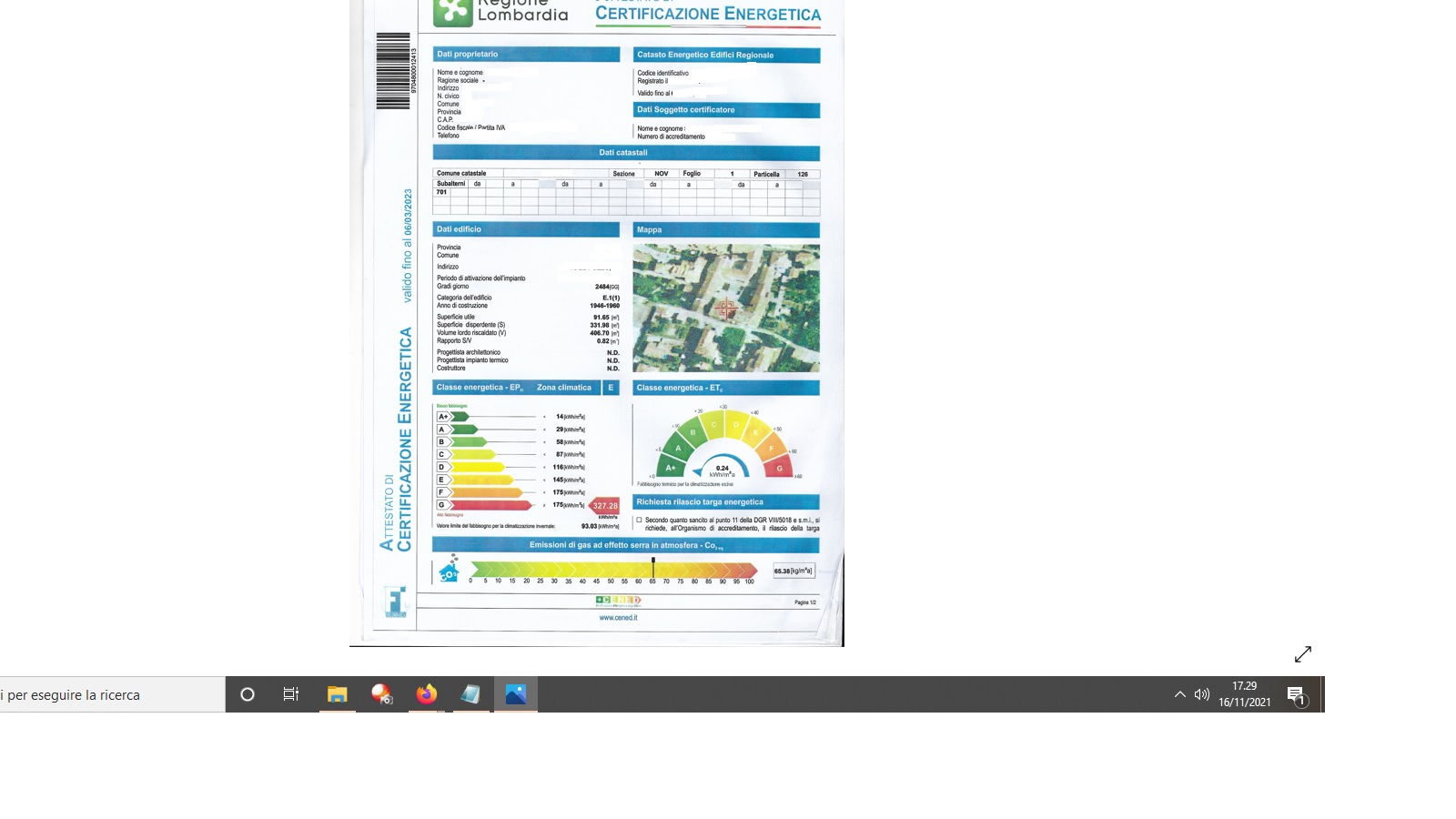Open File Explorer from the taskbar
1456x819 pixels.
point(337,694)
